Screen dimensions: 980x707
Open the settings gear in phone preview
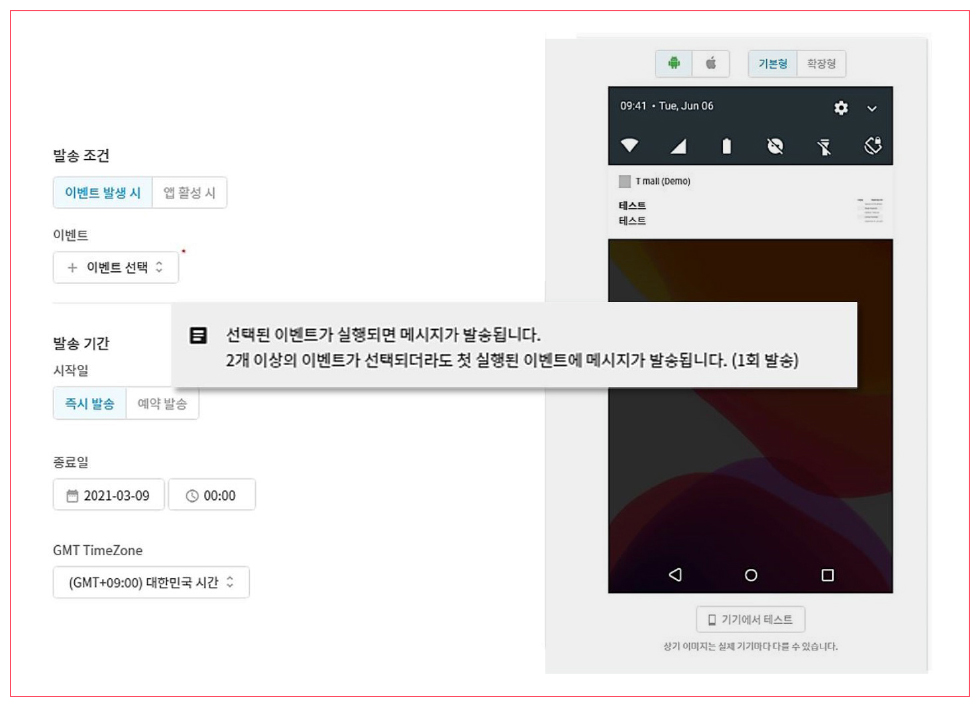[x=841, y=108]
